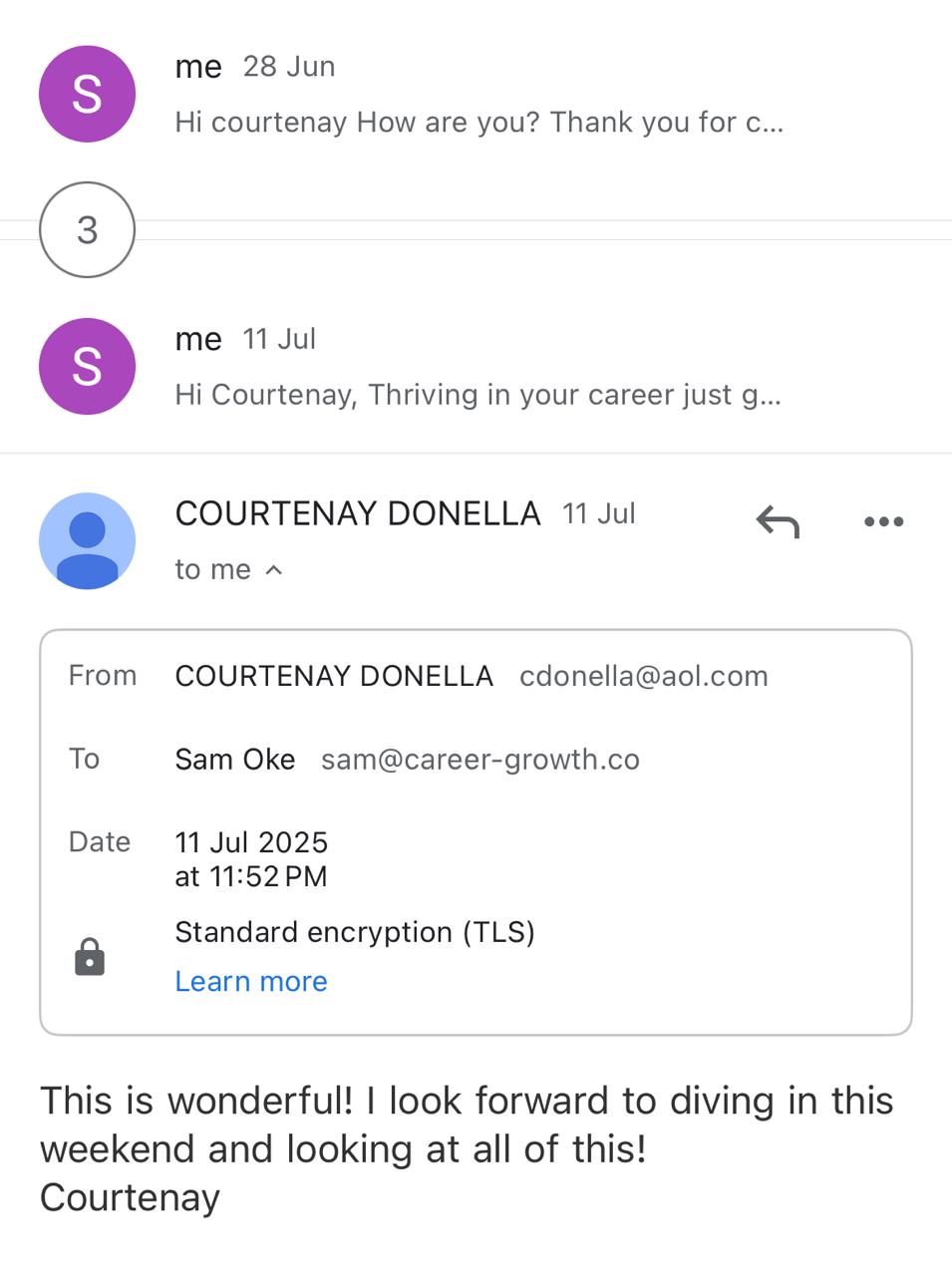Tap the Sam Oke recipient name

pyautogui.click(x=235, y=760)
